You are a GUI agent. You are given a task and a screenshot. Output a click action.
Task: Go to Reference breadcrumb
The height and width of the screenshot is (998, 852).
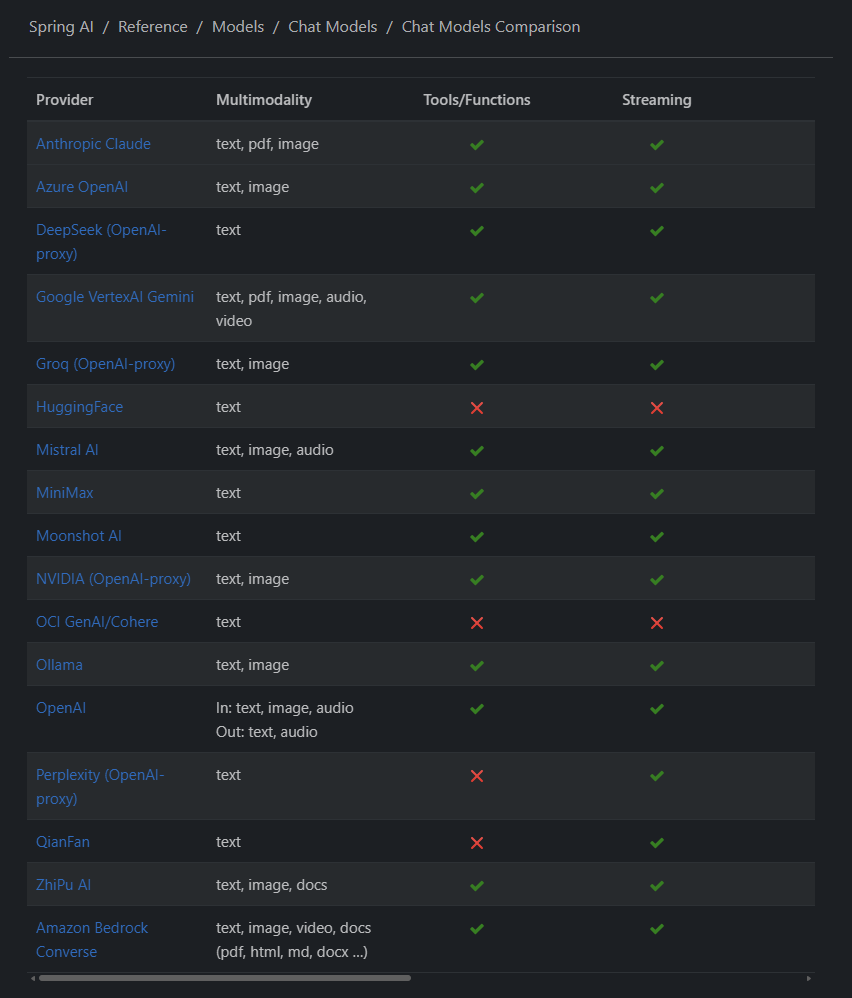(153, 27)
